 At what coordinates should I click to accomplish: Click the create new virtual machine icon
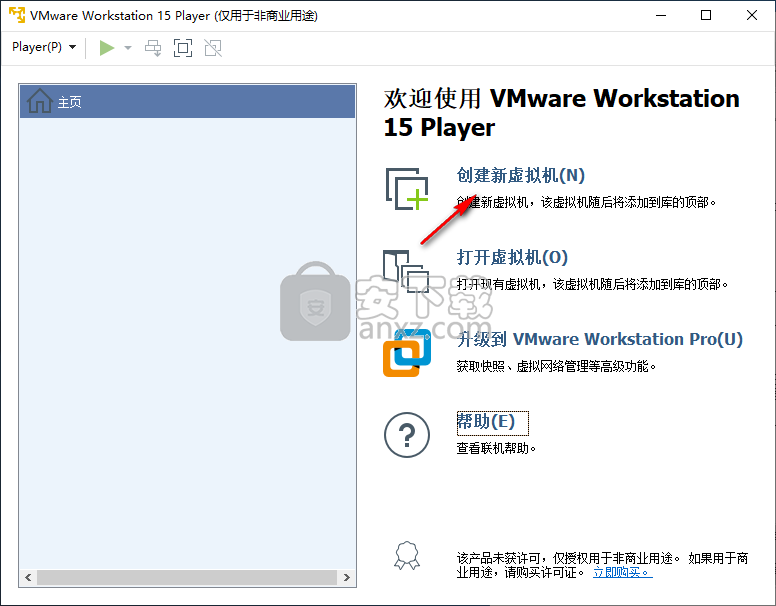pos(407,189)
